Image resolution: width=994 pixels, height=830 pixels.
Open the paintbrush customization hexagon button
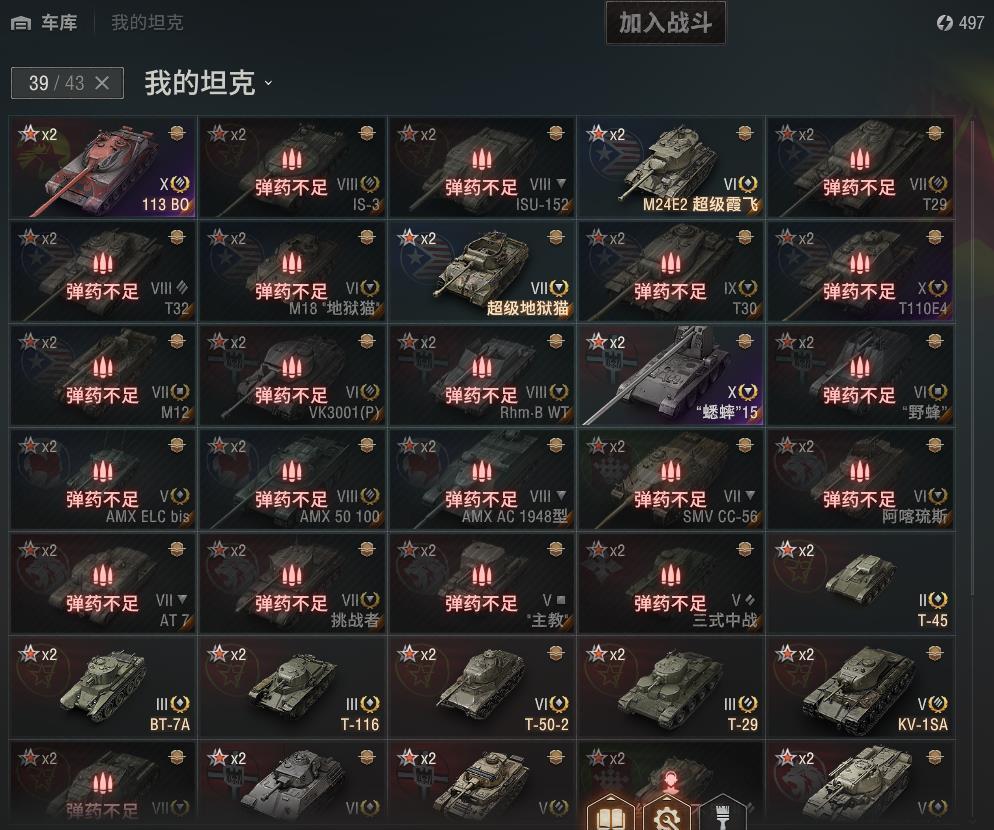coord(723,814)
